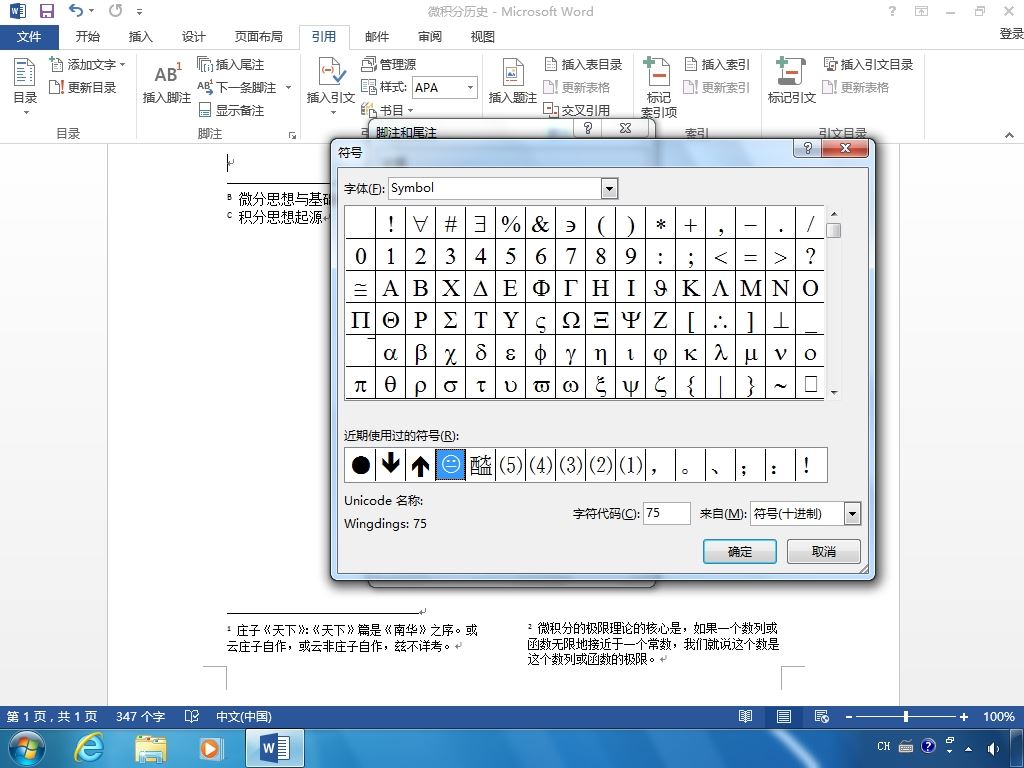Click Update Table of Contents (更新目录)
Screen dimensions: 1024x768
tap(83, 87)
